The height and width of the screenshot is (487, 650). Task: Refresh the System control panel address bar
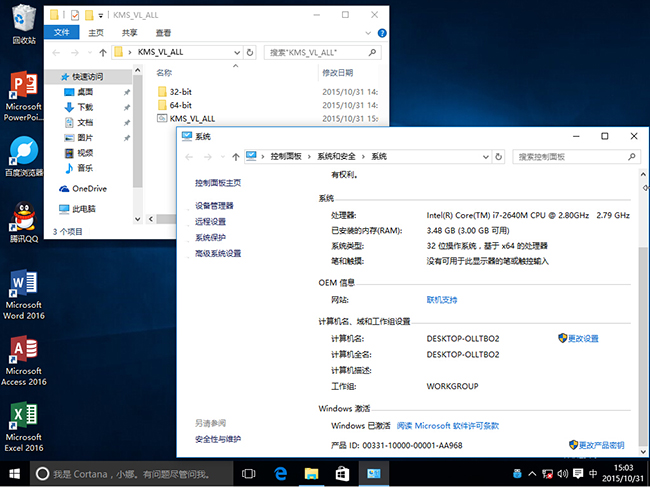tap(500, 157)
